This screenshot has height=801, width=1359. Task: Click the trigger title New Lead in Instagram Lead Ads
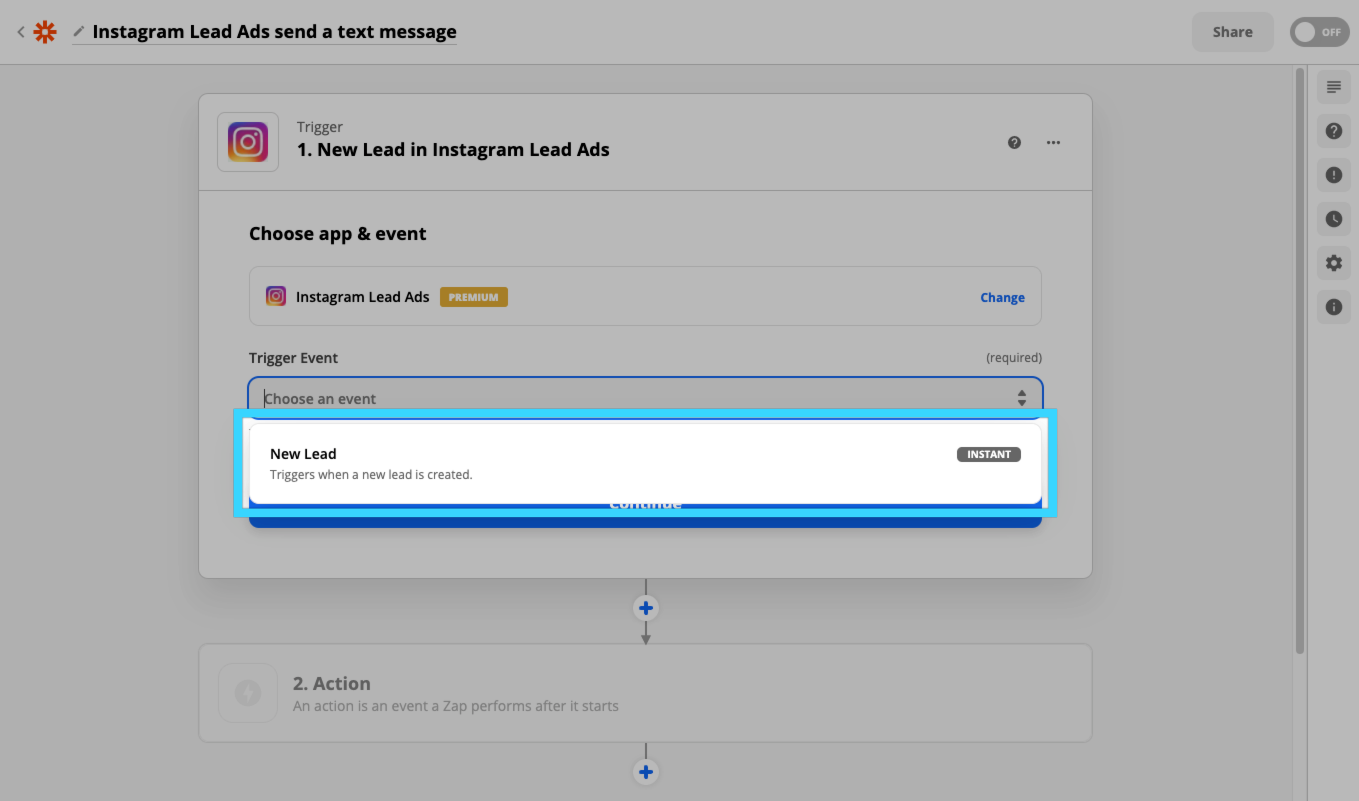453,150
